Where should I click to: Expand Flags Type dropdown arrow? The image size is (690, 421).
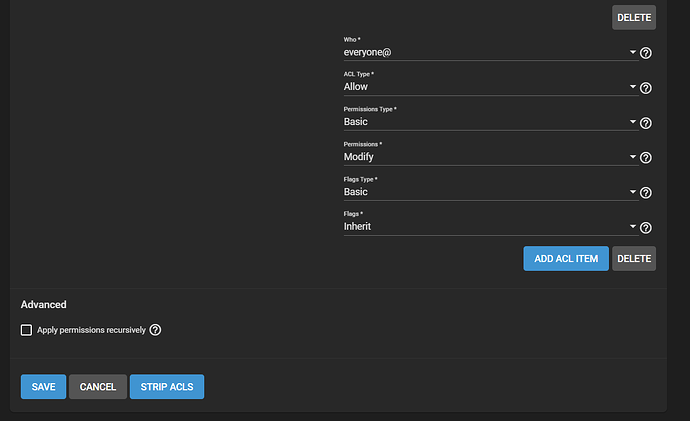[x=632, y=192]
